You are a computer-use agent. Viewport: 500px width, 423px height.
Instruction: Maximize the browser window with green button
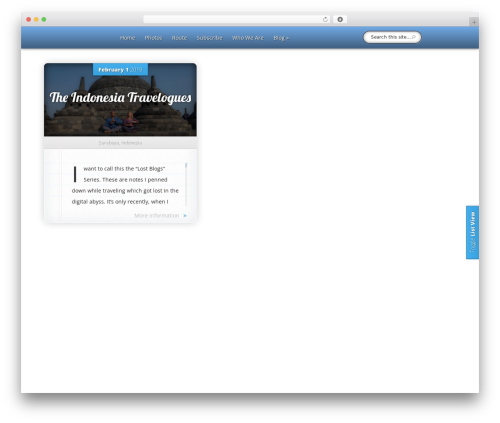[x=44, y=19]
